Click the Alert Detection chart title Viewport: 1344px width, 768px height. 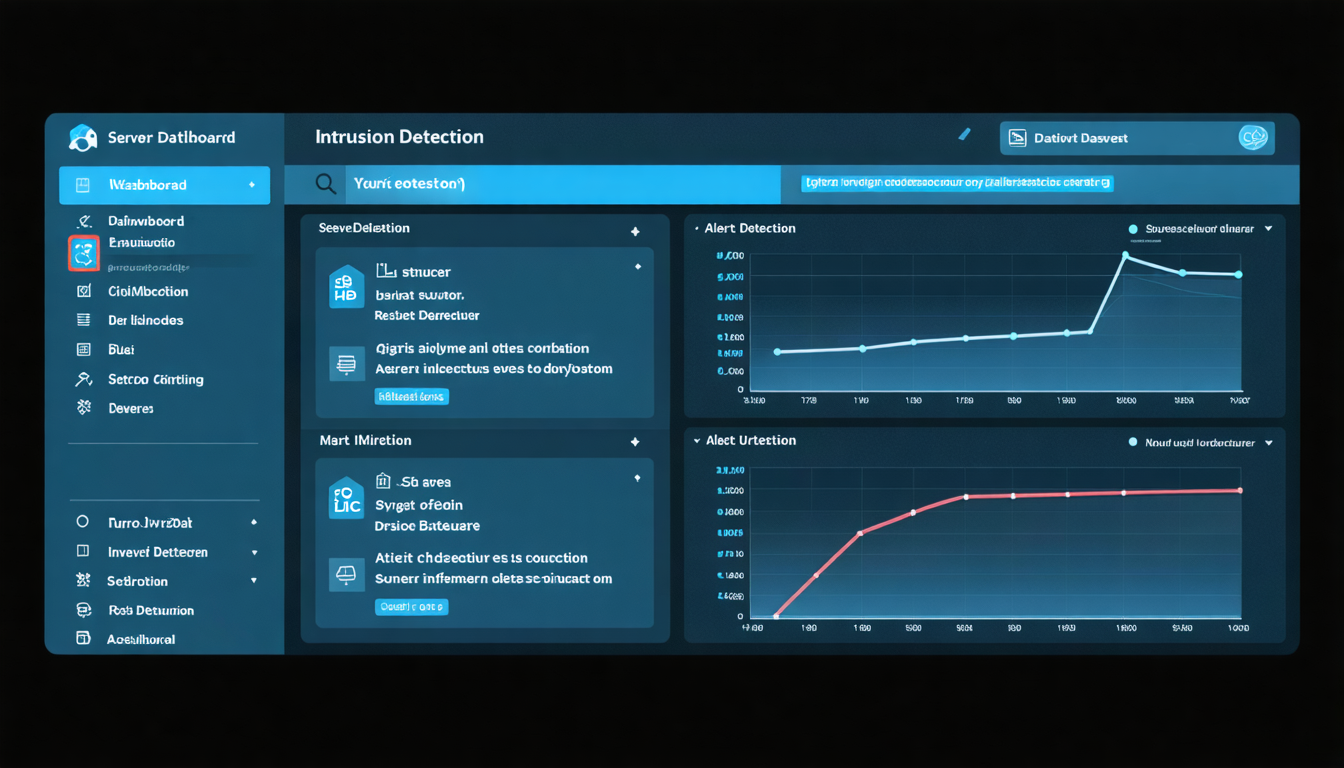pos(750,228)
